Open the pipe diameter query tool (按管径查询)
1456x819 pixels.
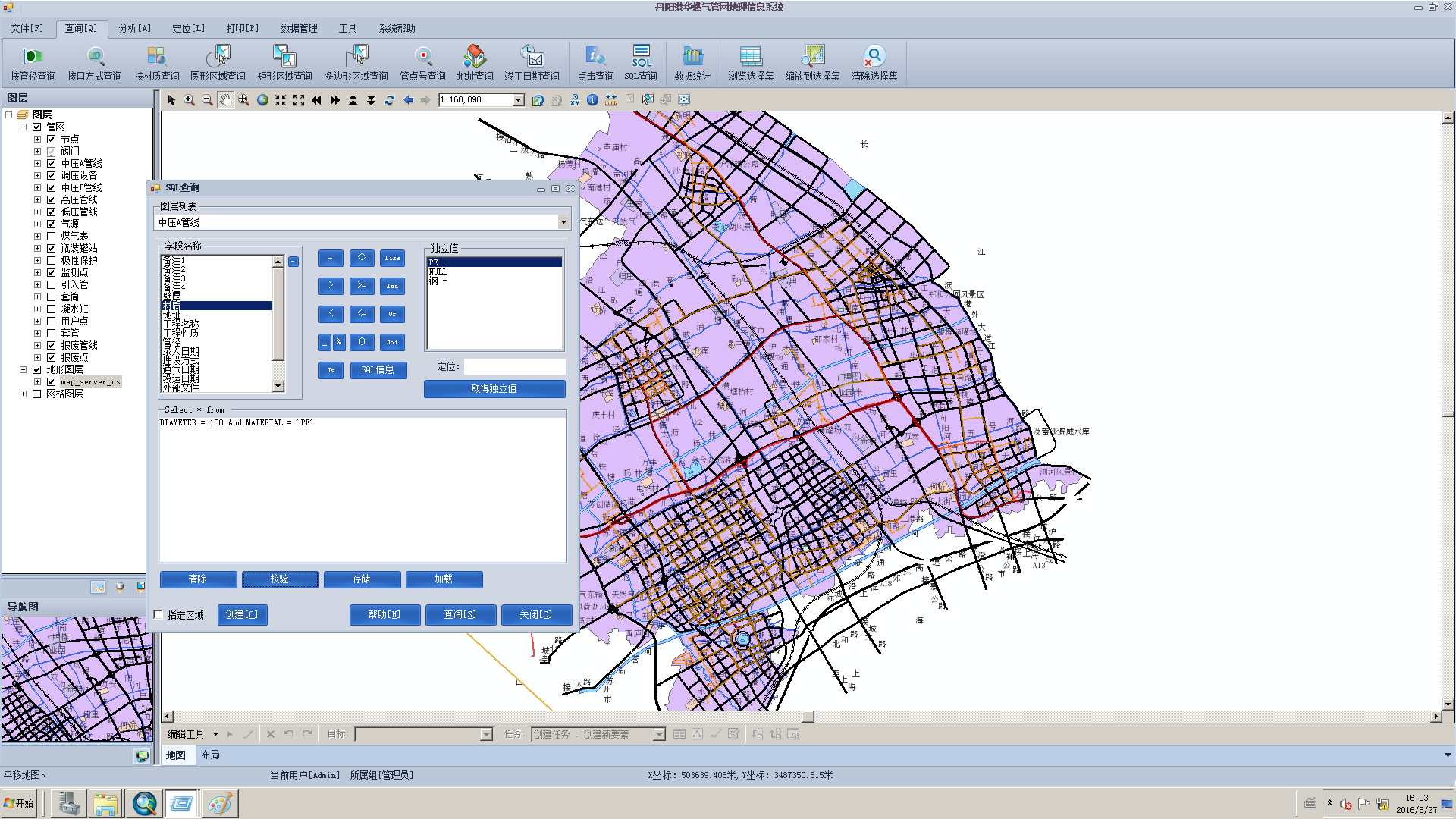[x=33, y=63]
